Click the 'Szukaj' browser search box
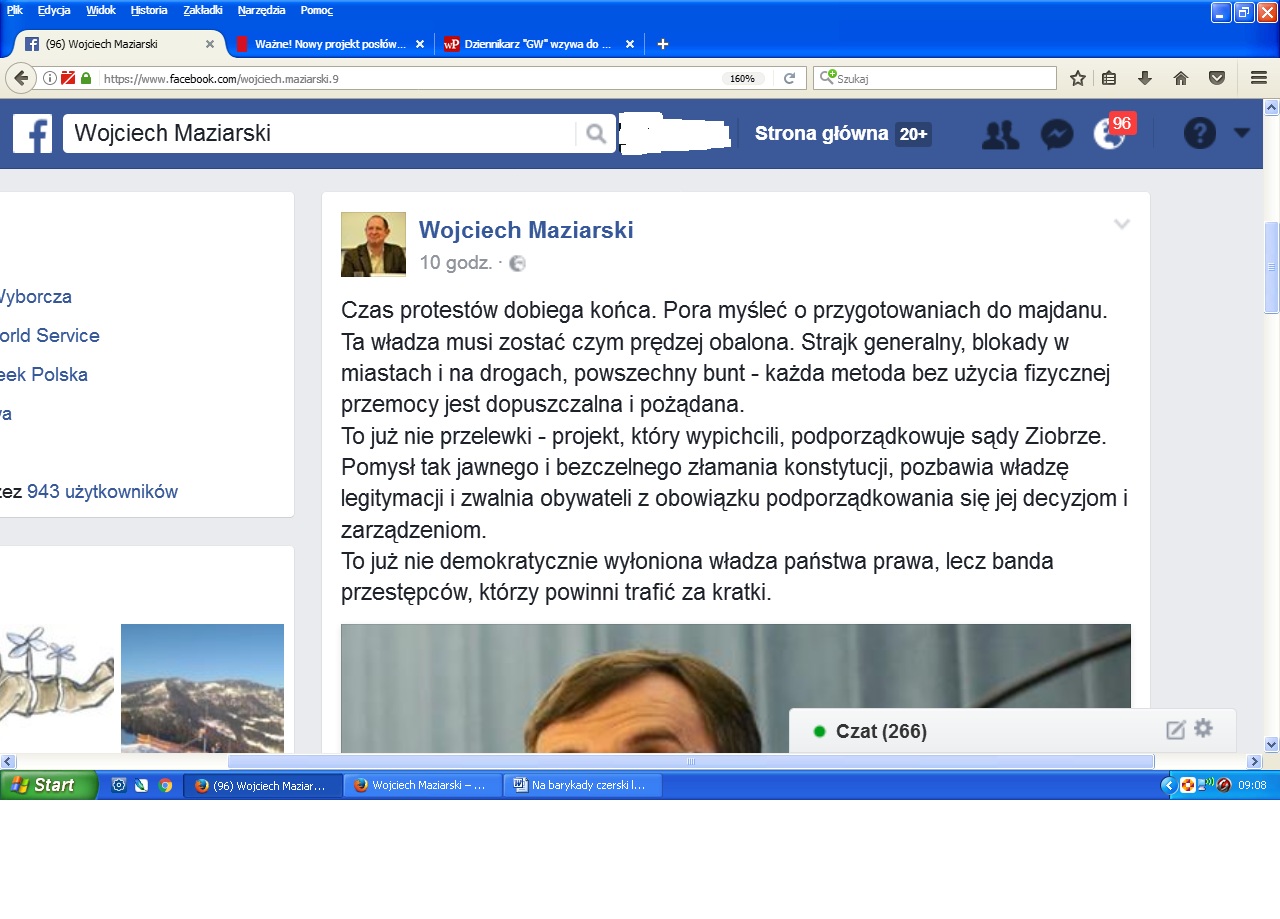Viewport: 1280px width, 919px height. (x=935, y=78)
